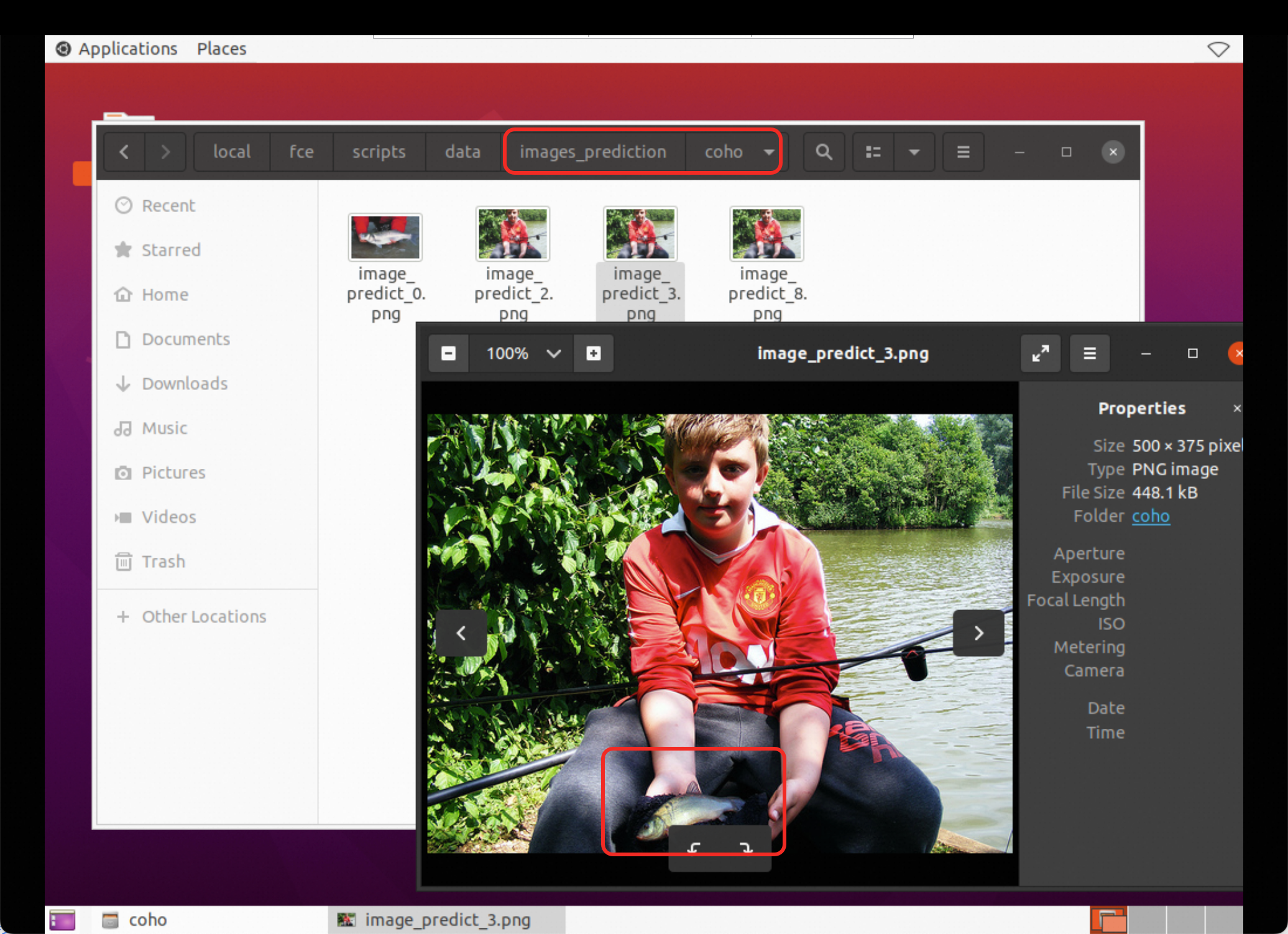Close the Properties sidebar
The height and width of the screenshot is (934, 1288).
pos(1236,408)
